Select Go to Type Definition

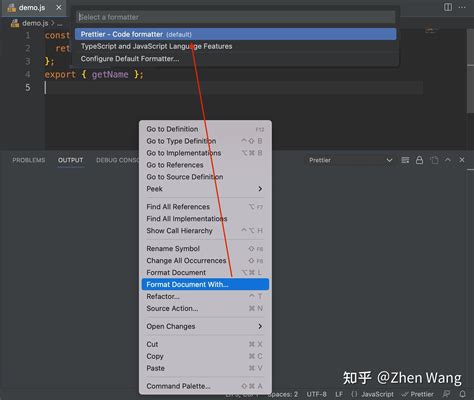pyautogui.click(x=205, y=141)
